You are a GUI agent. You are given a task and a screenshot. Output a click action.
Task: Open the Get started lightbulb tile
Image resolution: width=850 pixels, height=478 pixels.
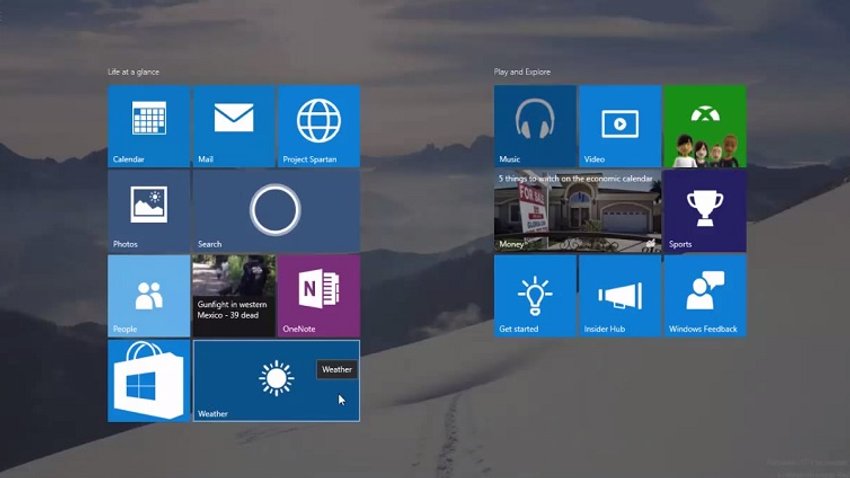[535, 296]
